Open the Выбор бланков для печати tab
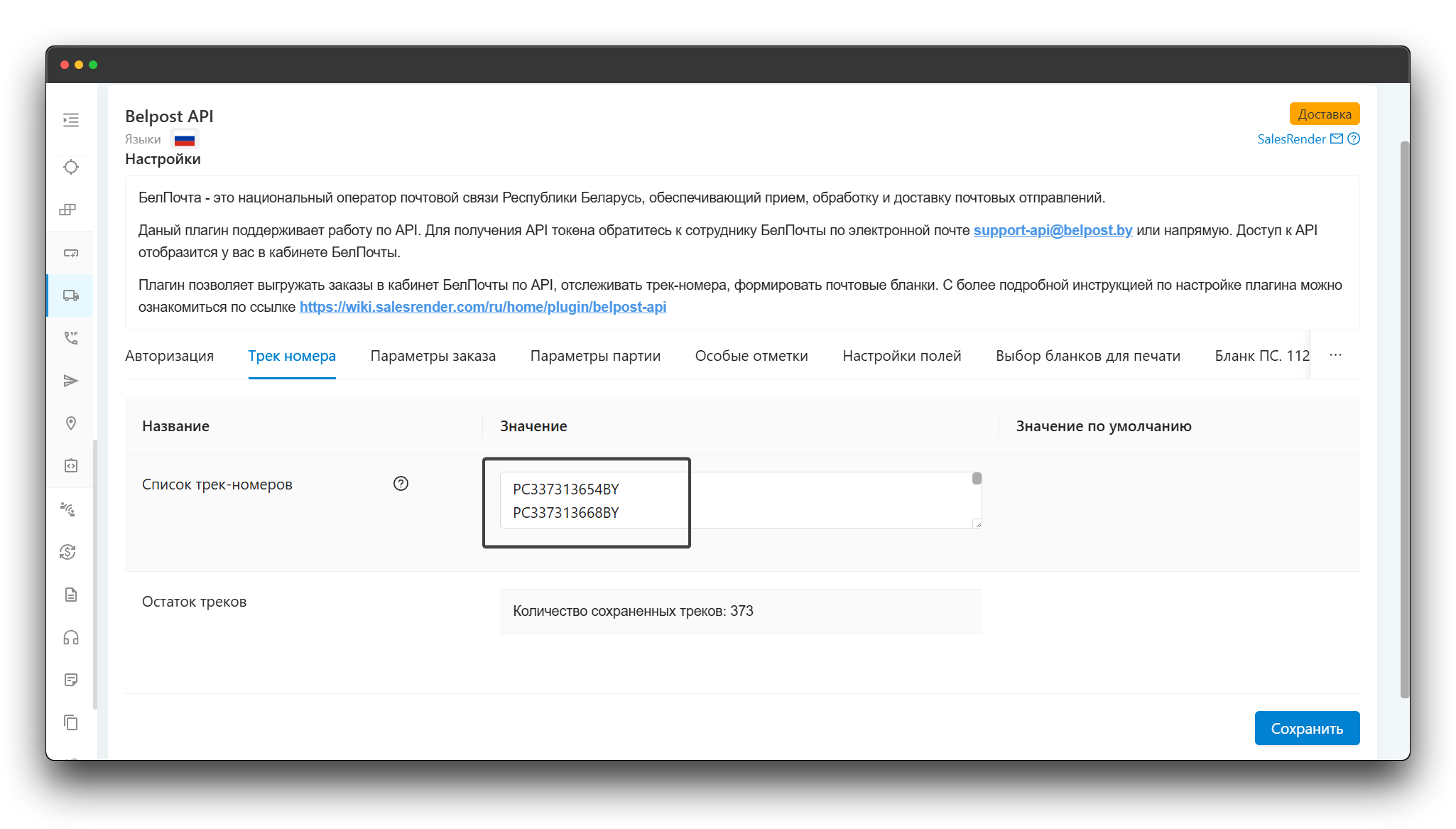1456x829 pixels. (x=1088, y=356)
